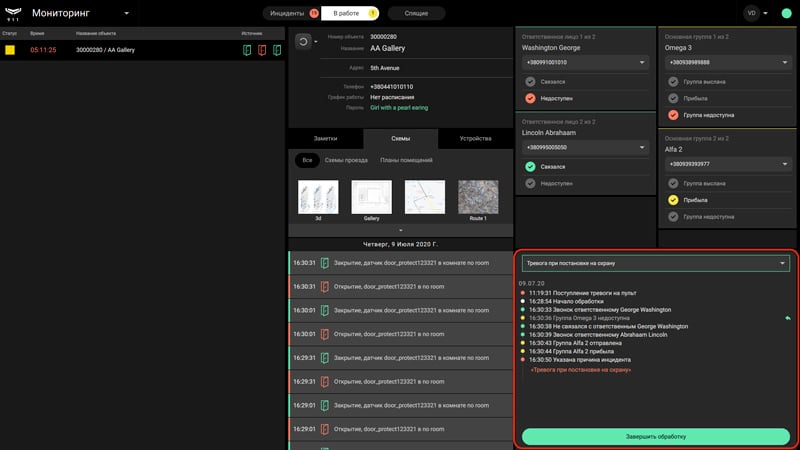The image size is (800, 450).
Task: Click orange counter badge on Инциденты tab
Action: (314, 13)
